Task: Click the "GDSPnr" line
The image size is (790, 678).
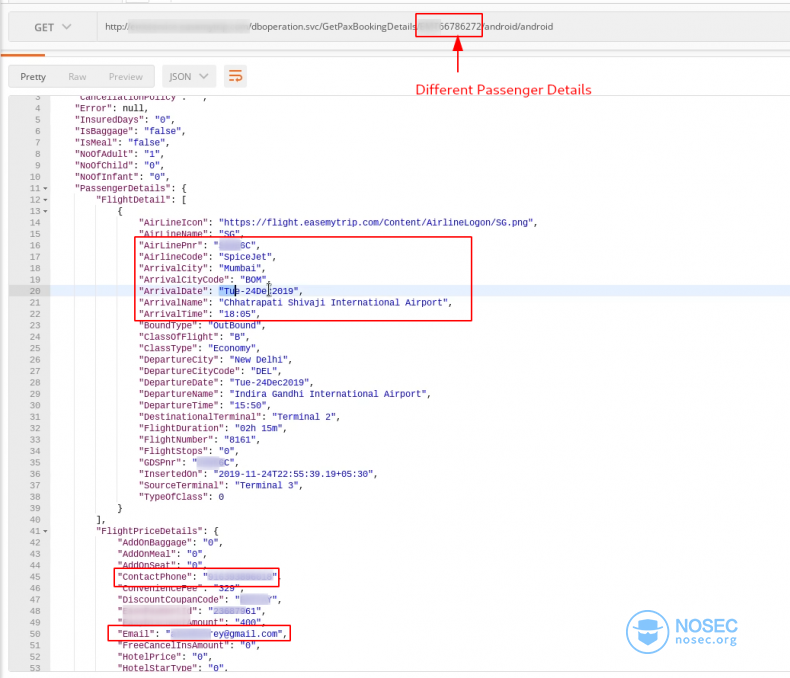Action: 188,463
